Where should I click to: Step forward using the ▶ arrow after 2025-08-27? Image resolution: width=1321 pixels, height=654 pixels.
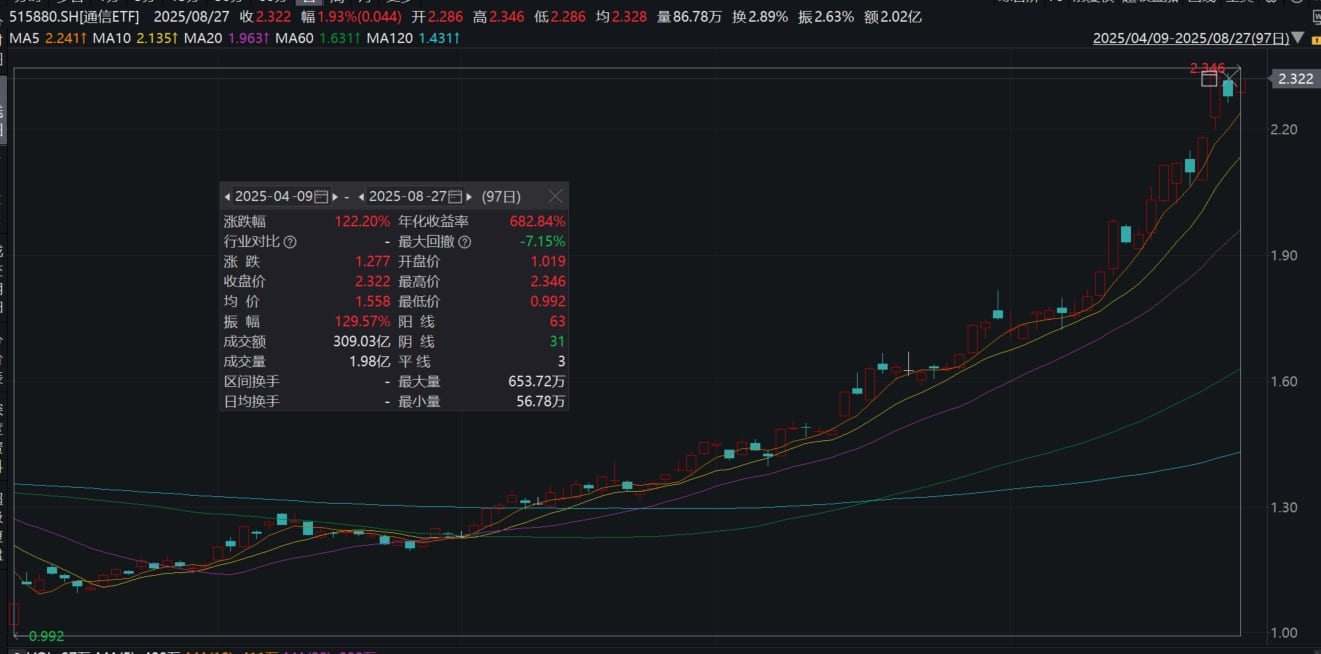tap(470, 196)
